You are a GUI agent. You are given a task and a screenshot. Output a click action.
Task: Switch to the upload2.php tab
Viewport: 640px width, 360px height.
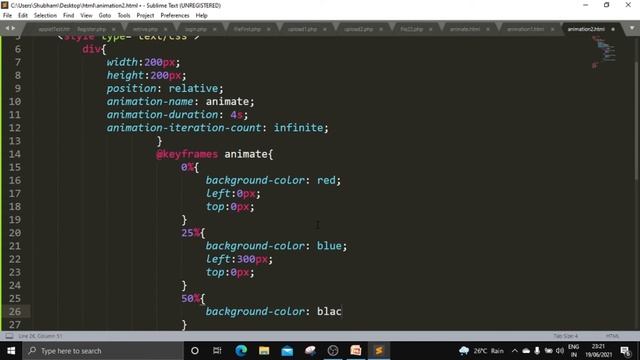point(358,29)
